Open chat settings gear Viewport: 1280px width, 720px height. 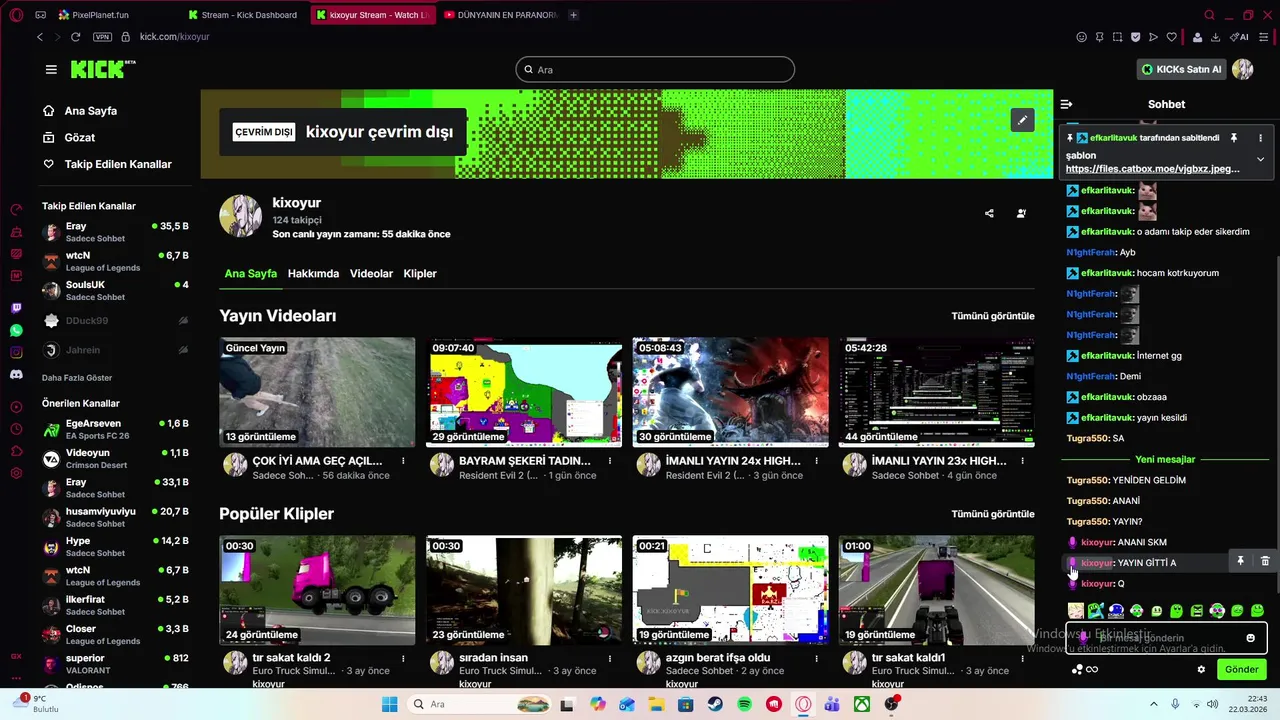(x=1201, y=669)
